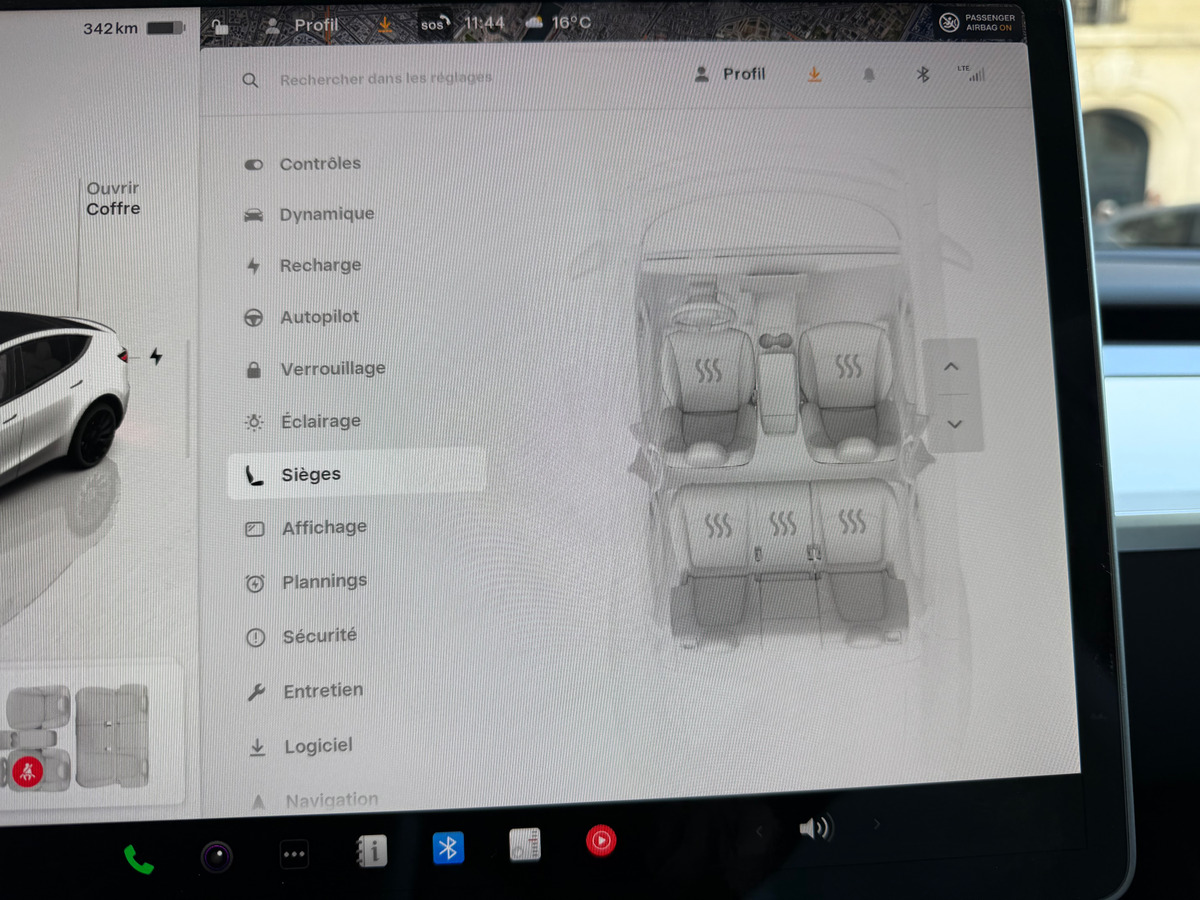
Task: Tap the volume speaker control
Action: [x=816, y=828]
